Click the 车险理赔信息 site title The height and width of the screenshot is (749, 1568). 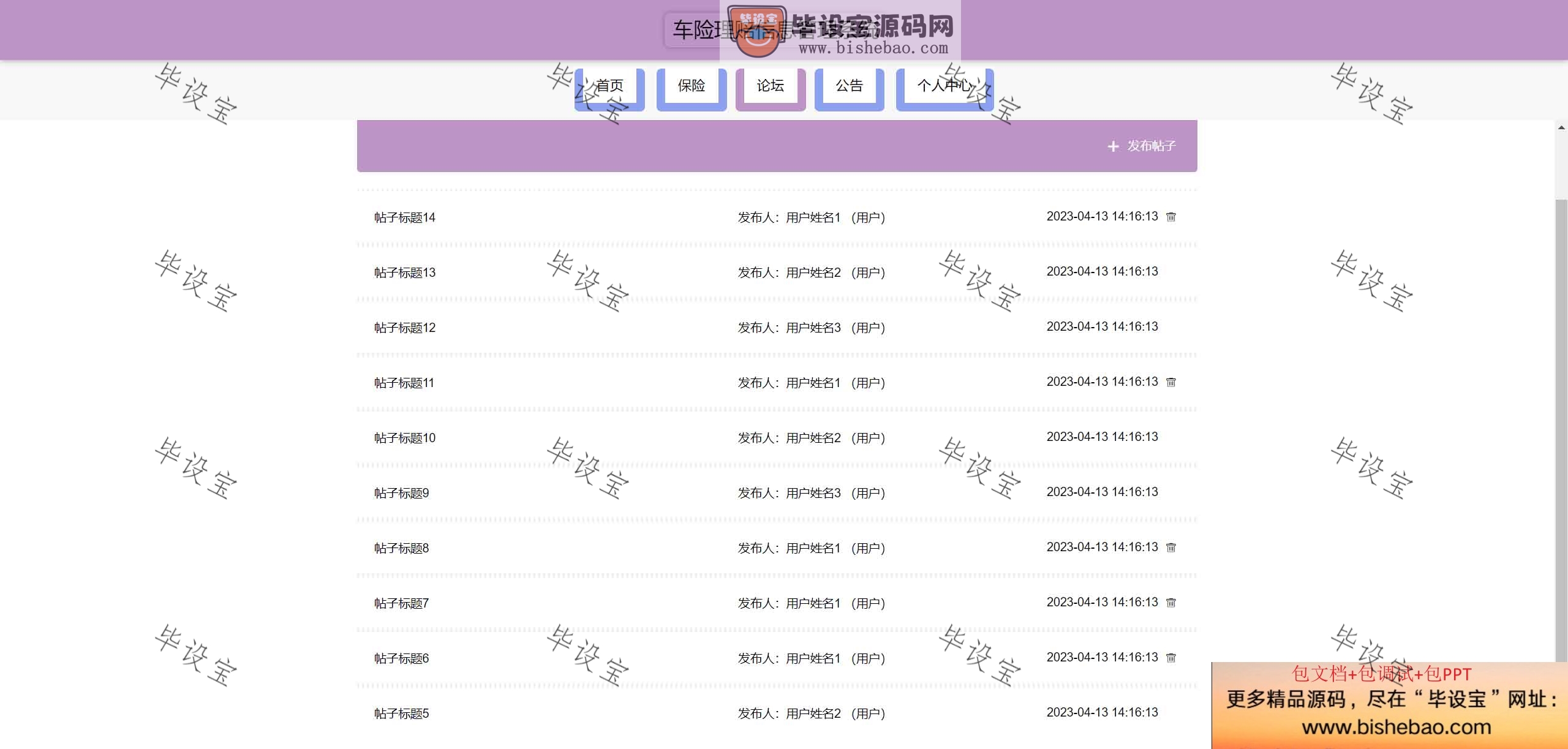click(698, 29)
